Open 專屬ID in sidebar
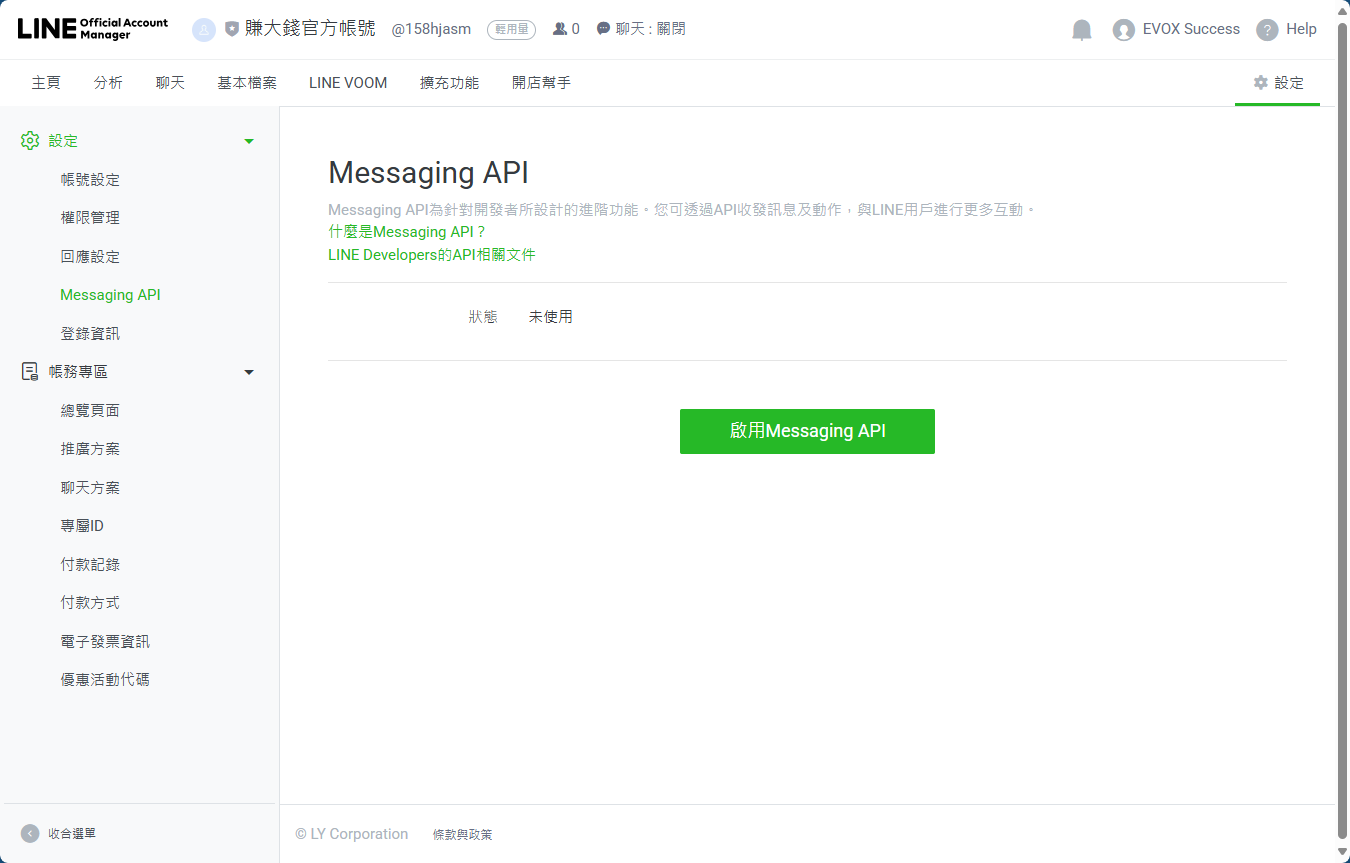This screenshot has width=1350, height=863. (82, 526)
